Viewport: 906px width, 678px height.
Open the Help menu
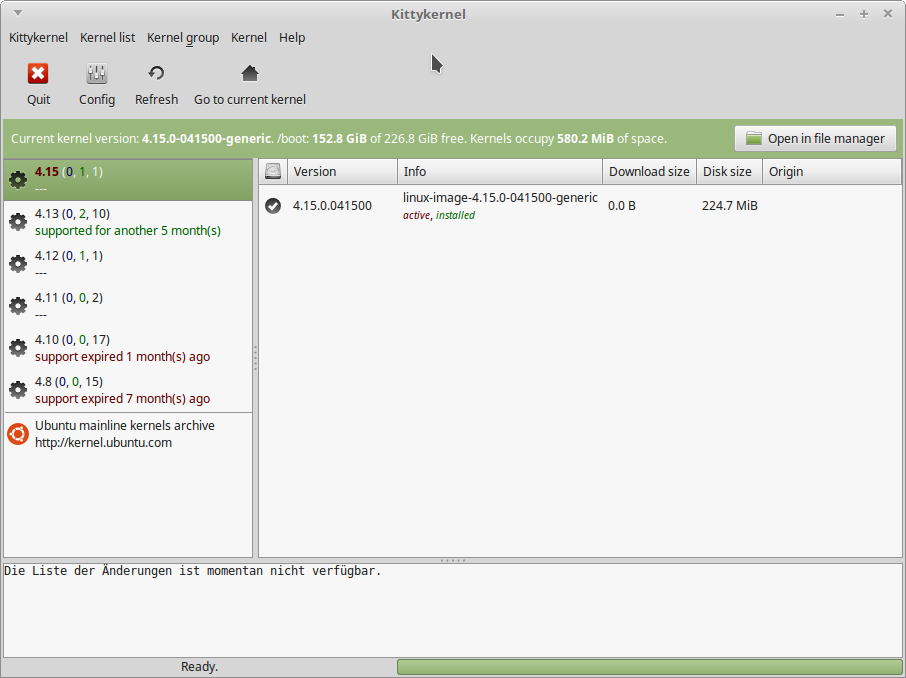(292, 38)
